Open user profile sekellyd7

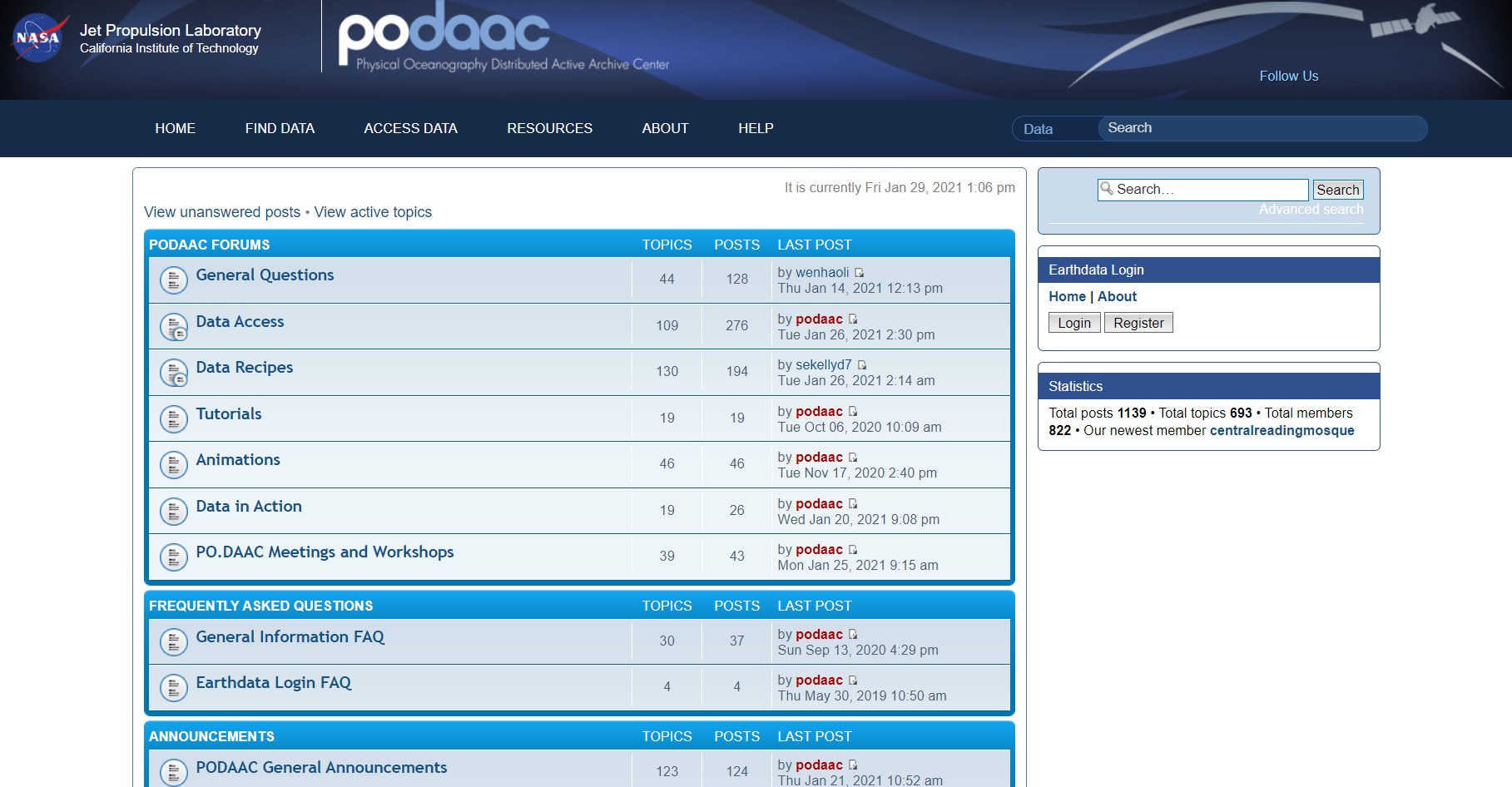click(x=823, y=365)
